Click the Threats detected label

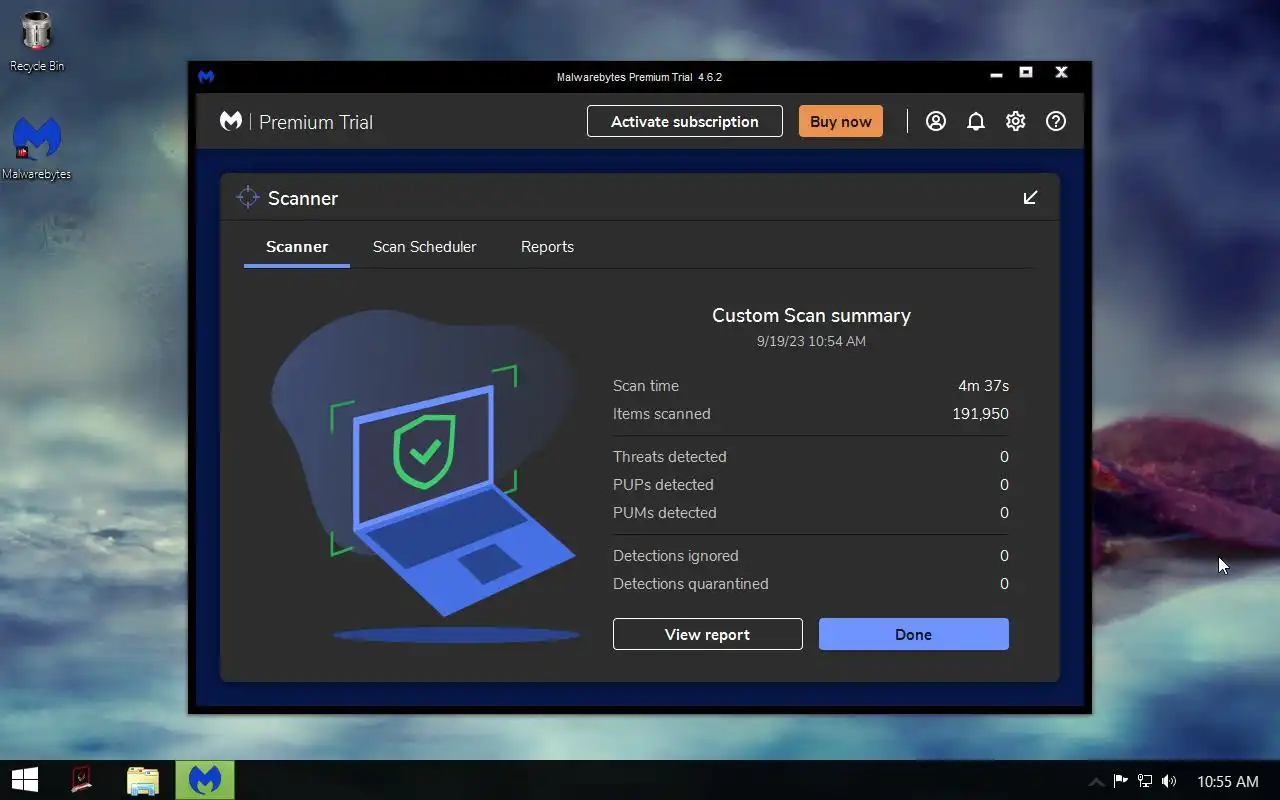tap(670, 457)
